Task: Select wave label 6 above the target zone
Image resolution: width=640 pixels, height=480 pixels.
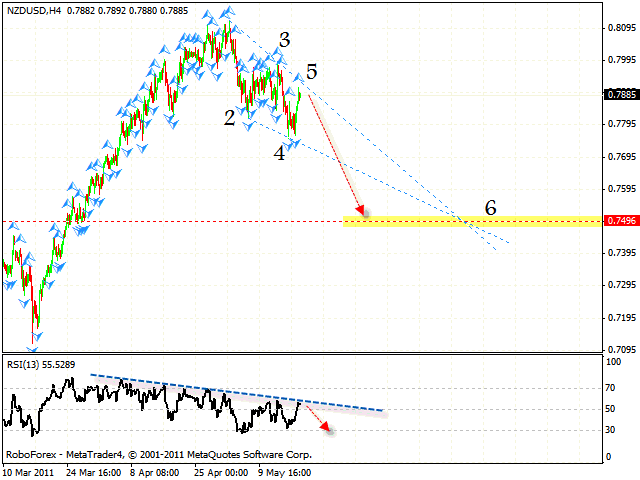Action: pos(490,207)
